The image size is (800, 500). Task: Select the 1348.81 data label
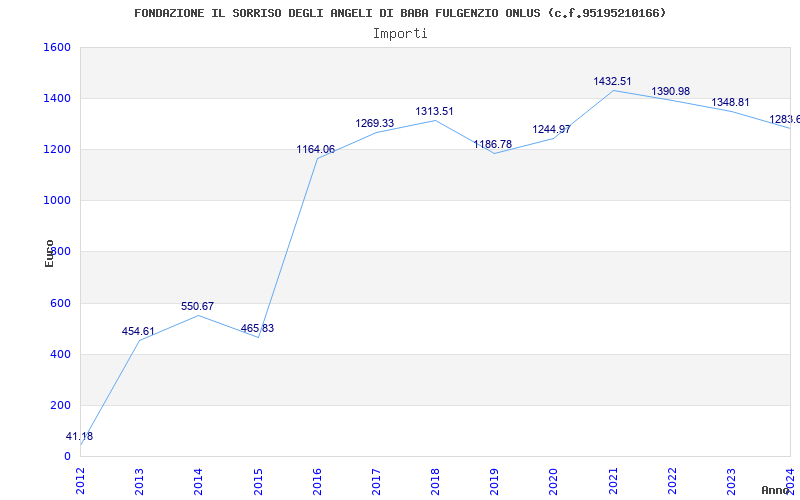coord(731,103)
